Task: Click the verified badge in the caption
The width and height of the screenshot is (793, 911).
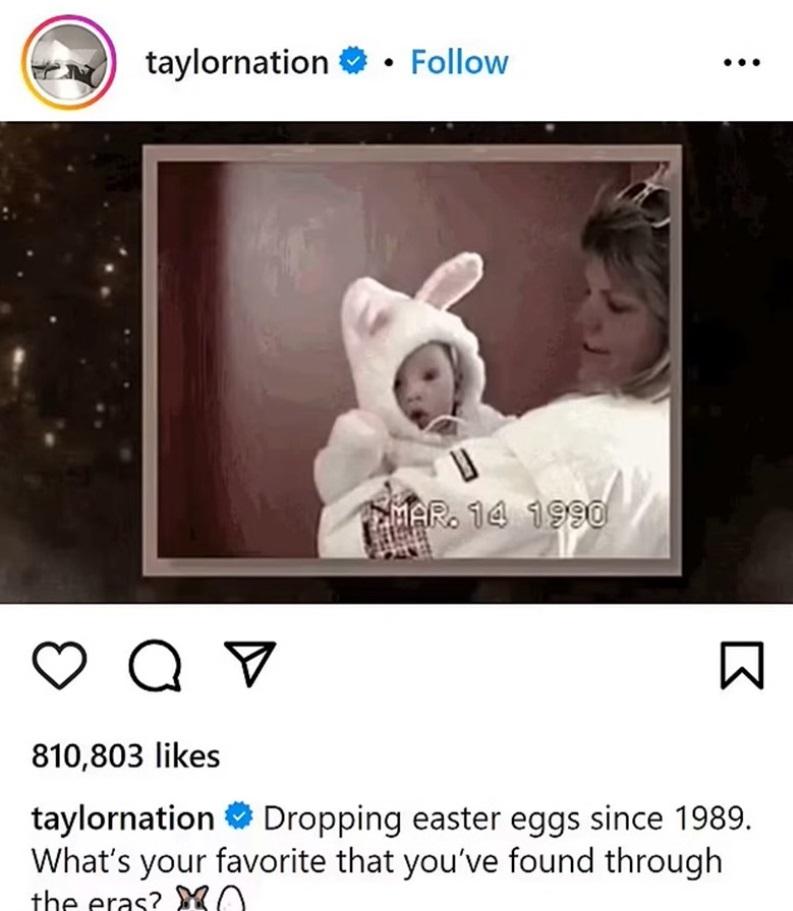Action: tap(236, 818)
